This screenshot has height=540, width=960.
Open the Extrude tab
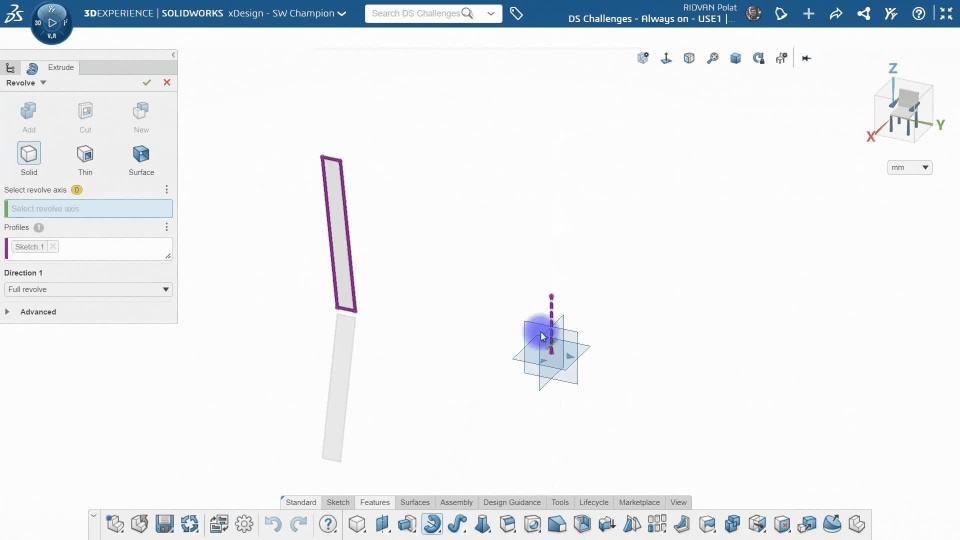pyautogui.click(x=61, y=67)
